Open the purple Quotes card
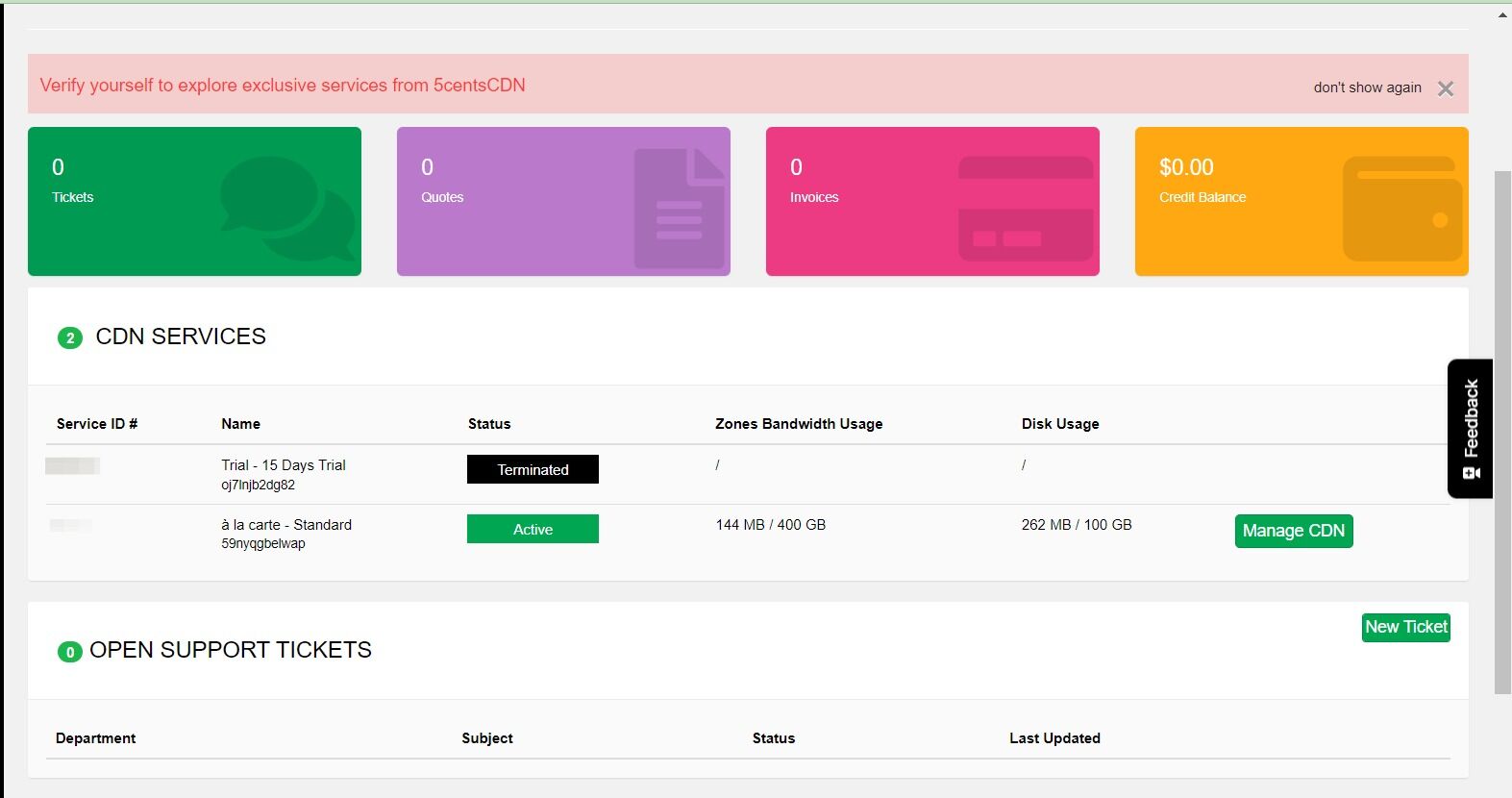This screenshot has height=798, width=1512. (563, 201)
